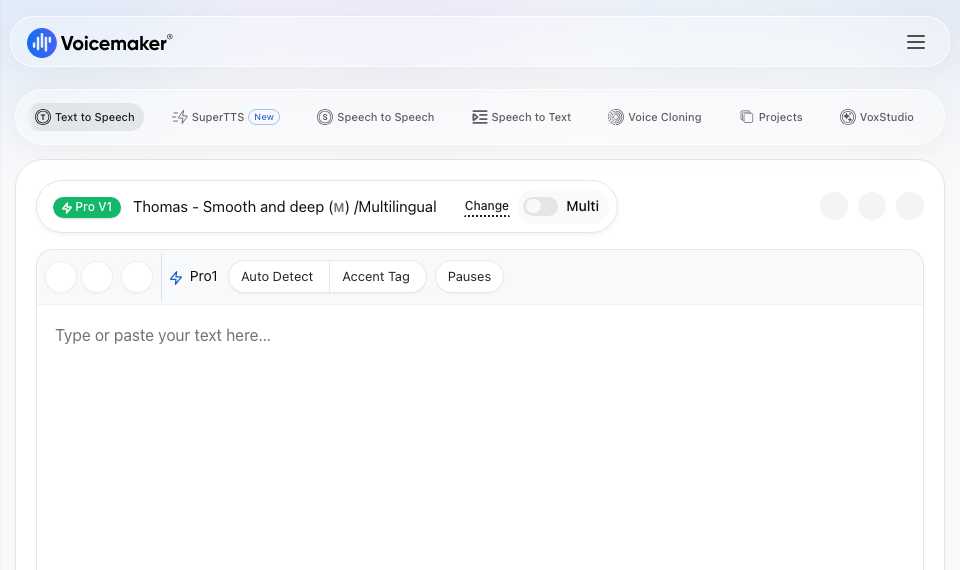Click the Voicemaker logo

tap(100, 43)
